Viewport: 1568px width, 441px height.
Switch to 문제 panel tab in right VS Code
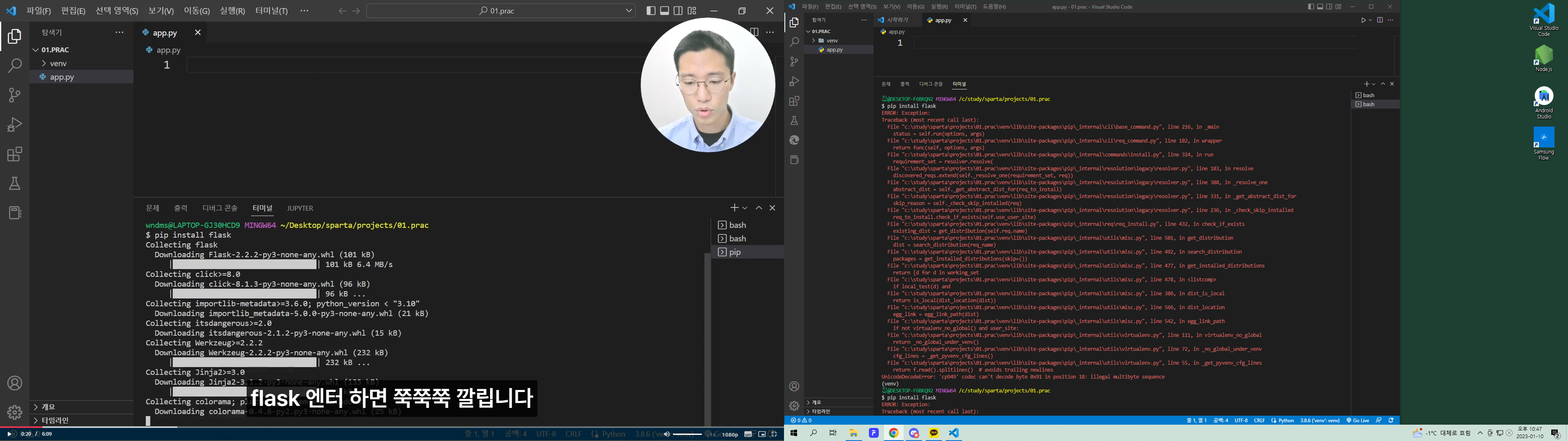(886, 84)
